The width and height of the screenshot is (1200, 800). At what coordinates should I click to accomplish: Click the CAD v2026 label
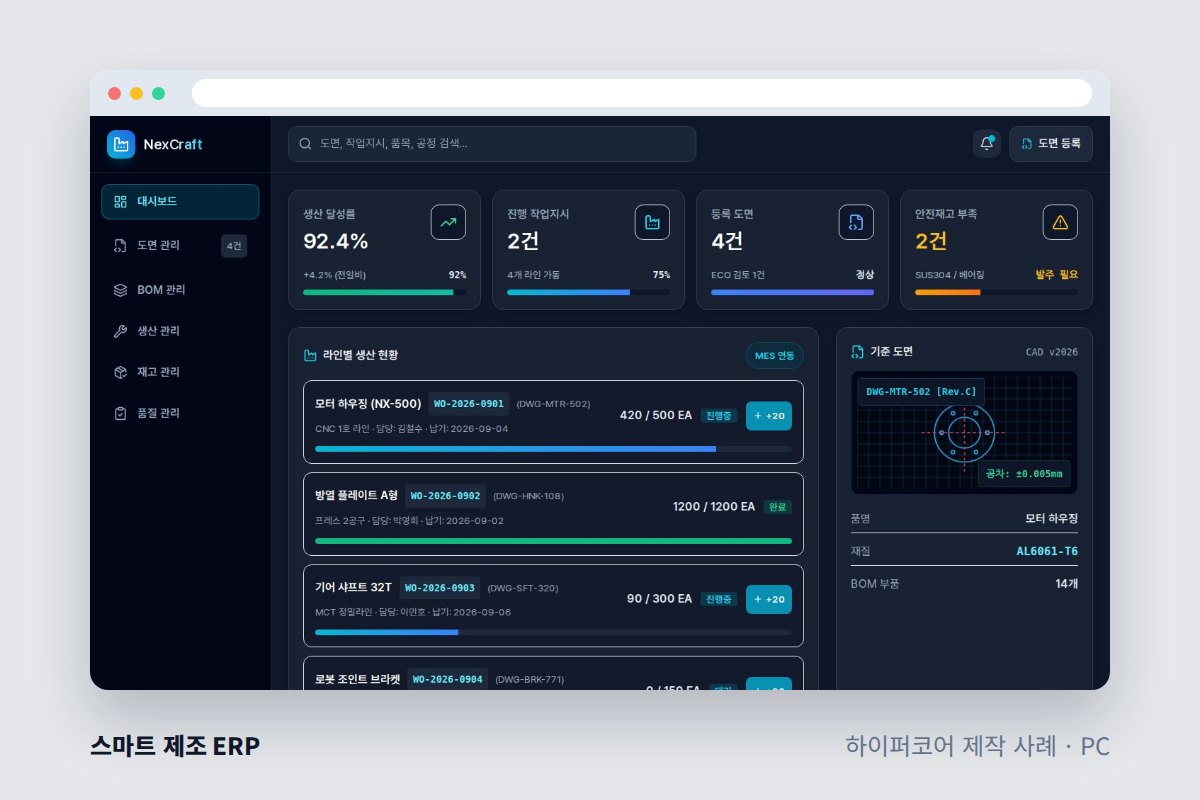1052,352
